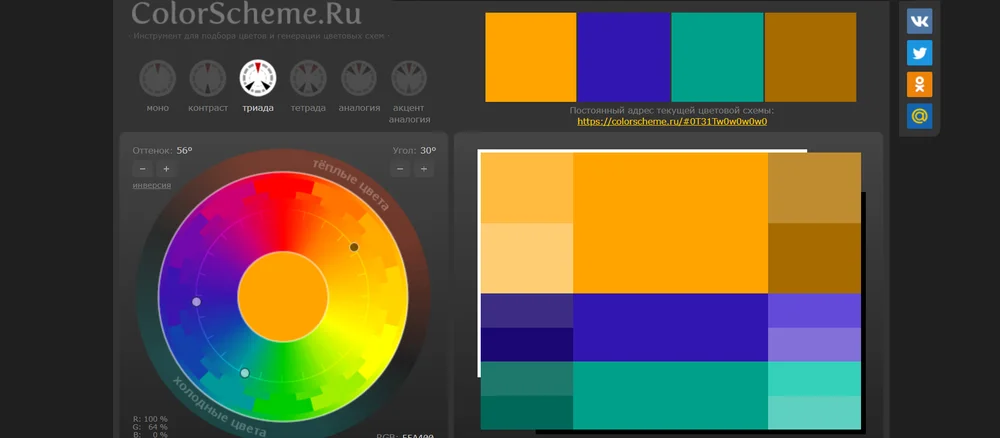Image resolution: width=1000 pixels, height=438 pixels.
Task: Select the контраст scheme icon
Action: 207,78
